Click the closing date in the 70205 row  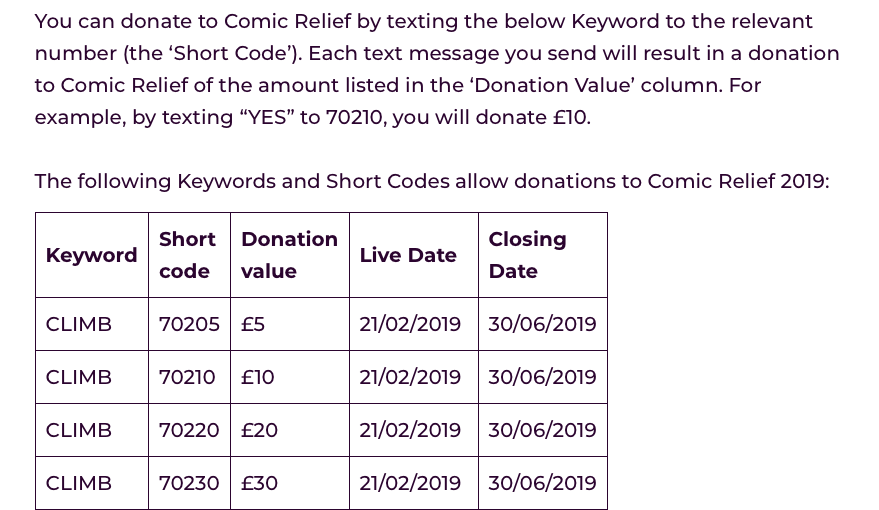[x=542, y=324]
